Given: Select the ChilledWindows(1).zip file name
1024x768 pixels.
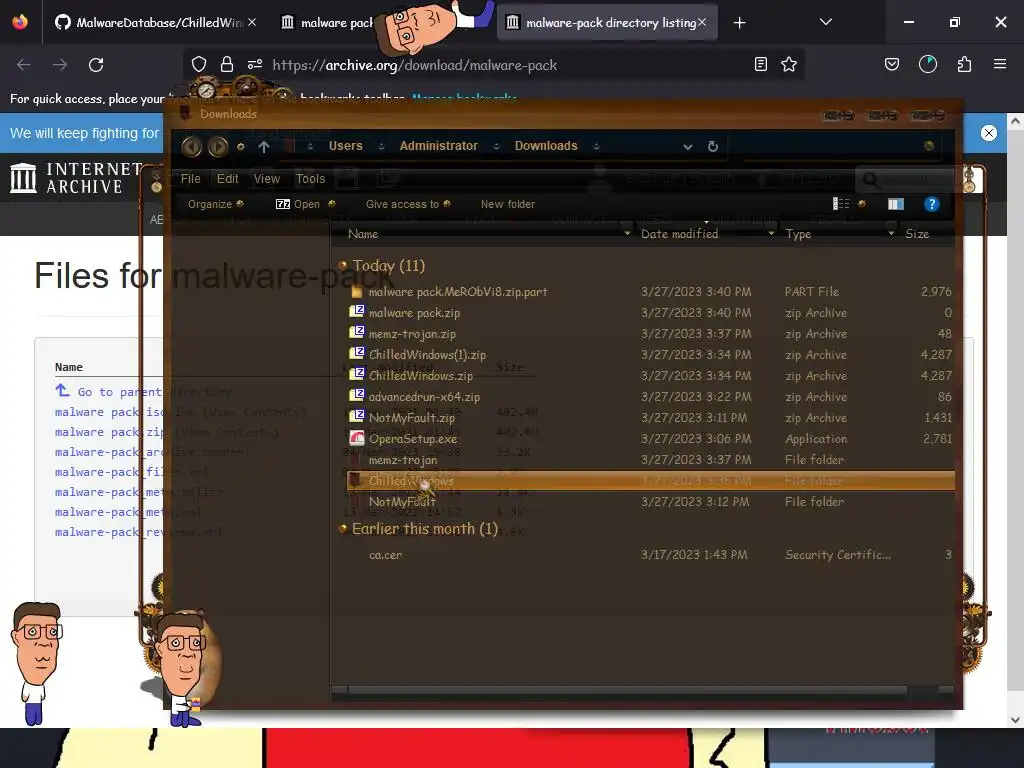Looking at the screenshot, I should [x=427, y=355].
